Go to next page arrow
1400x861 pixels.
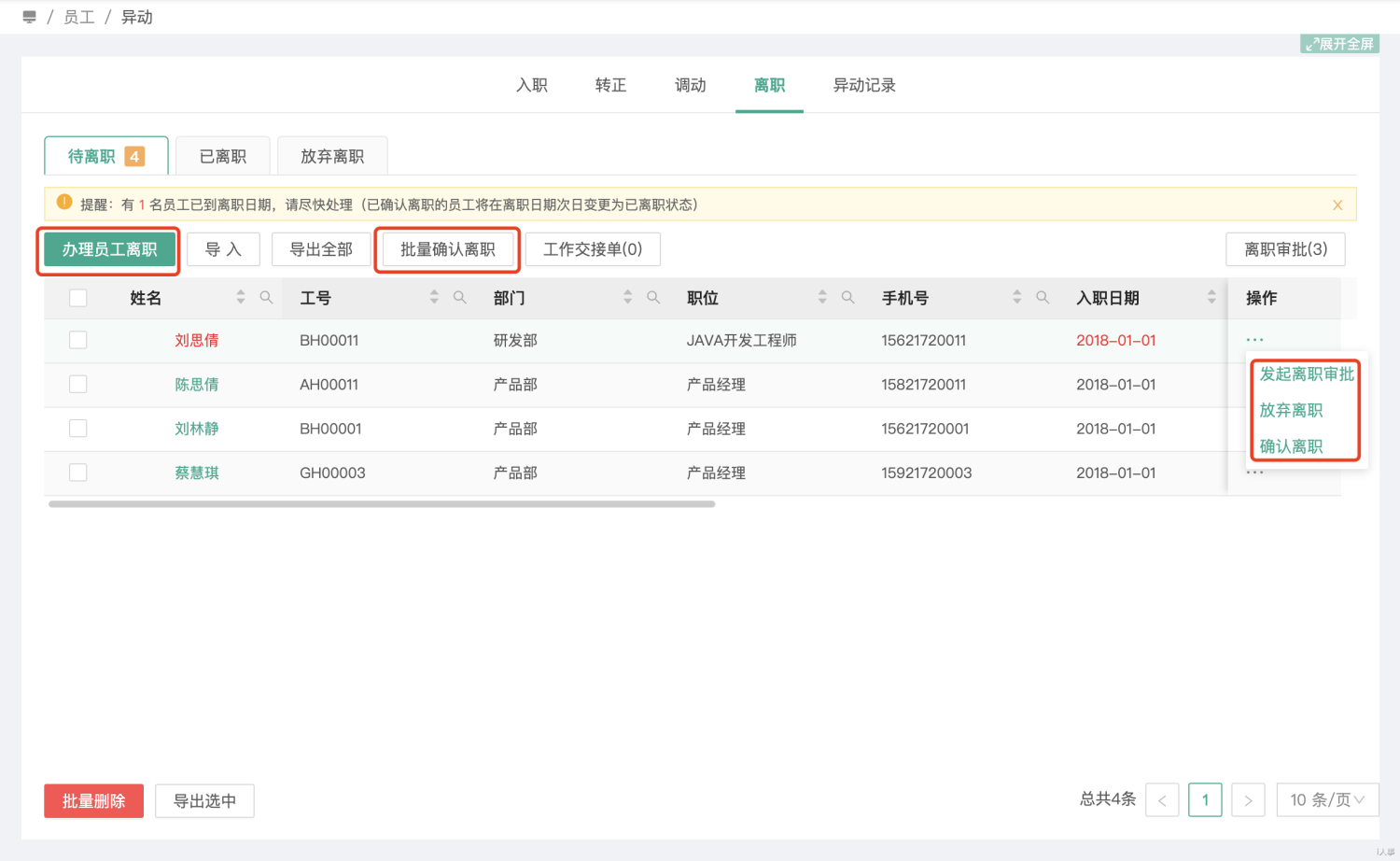(1249, 800)
